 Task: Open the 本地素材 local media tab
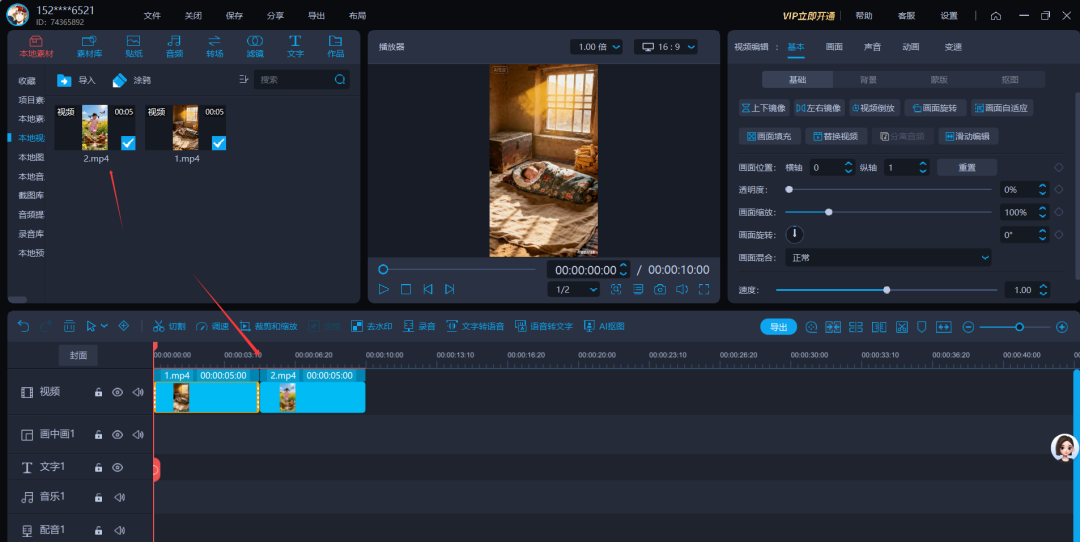(36, 47)
